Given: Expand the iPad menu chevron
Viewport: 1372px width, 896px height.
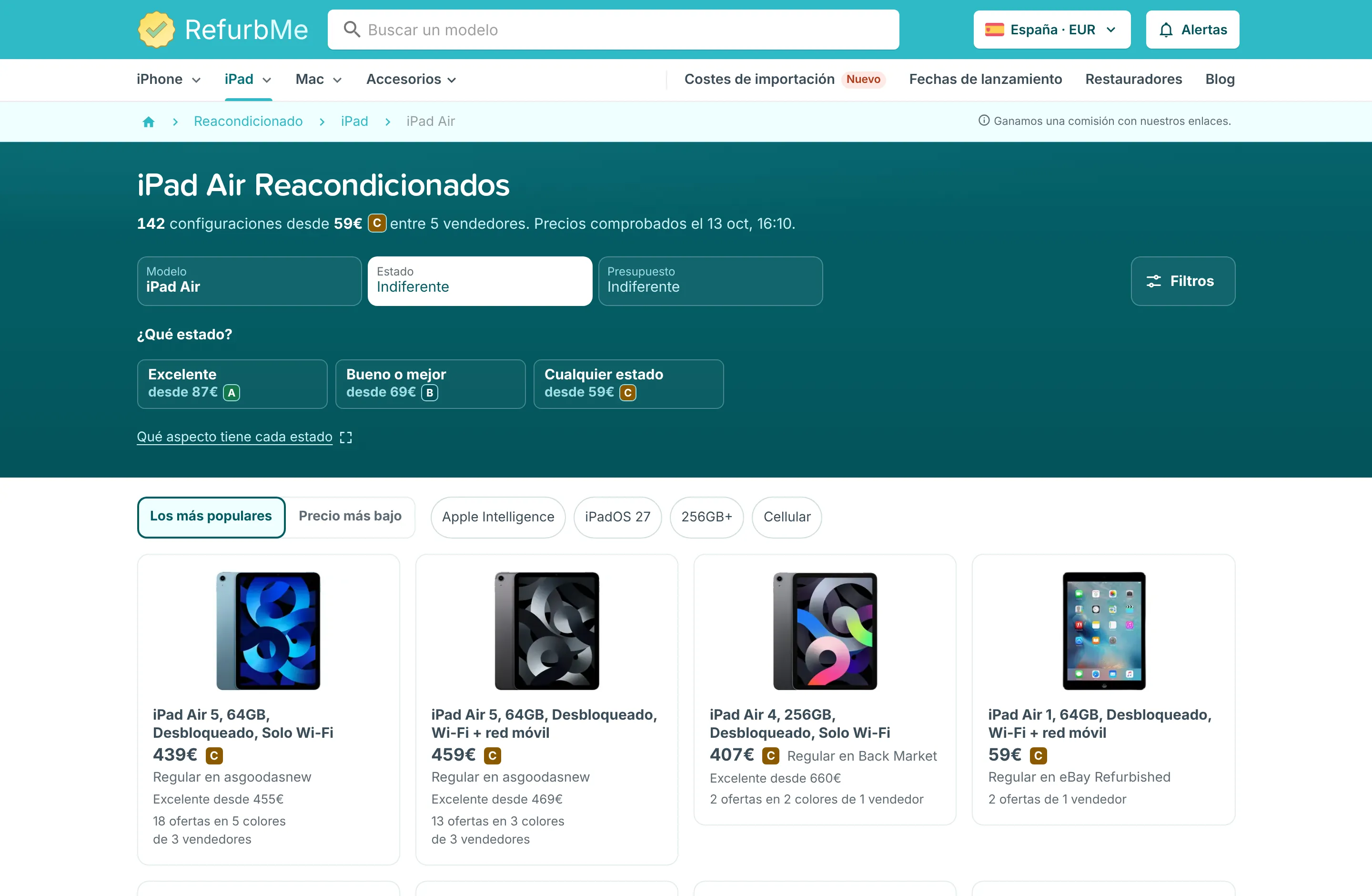Looking at the screenshot, I should (267, 80).
